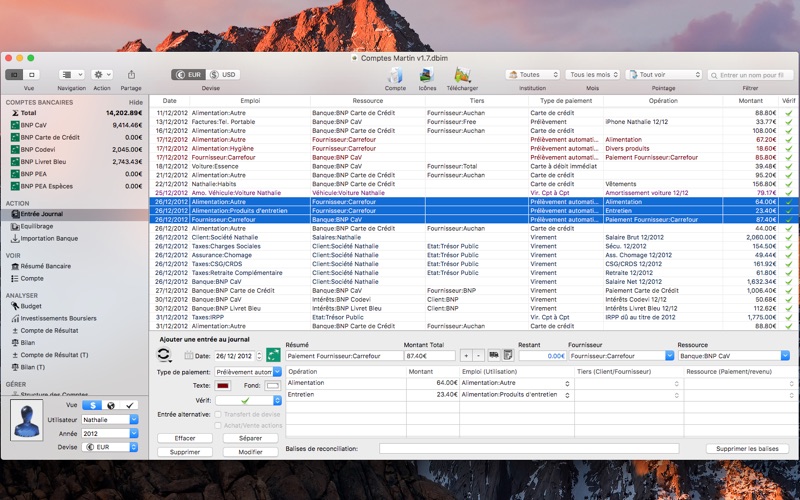Viewport: 800px width, 500px height.
Task: Sort by the Date column header
Action: click(169, 101)
